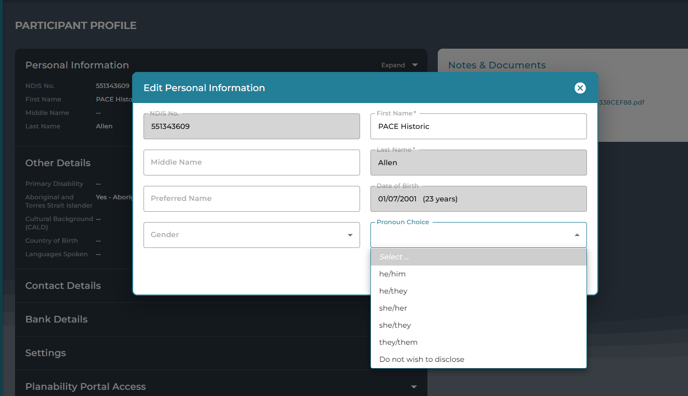Screen dimensions: 688x396
Task: Expand the Personal Information section arrow
Action: [x=415, y=65]
